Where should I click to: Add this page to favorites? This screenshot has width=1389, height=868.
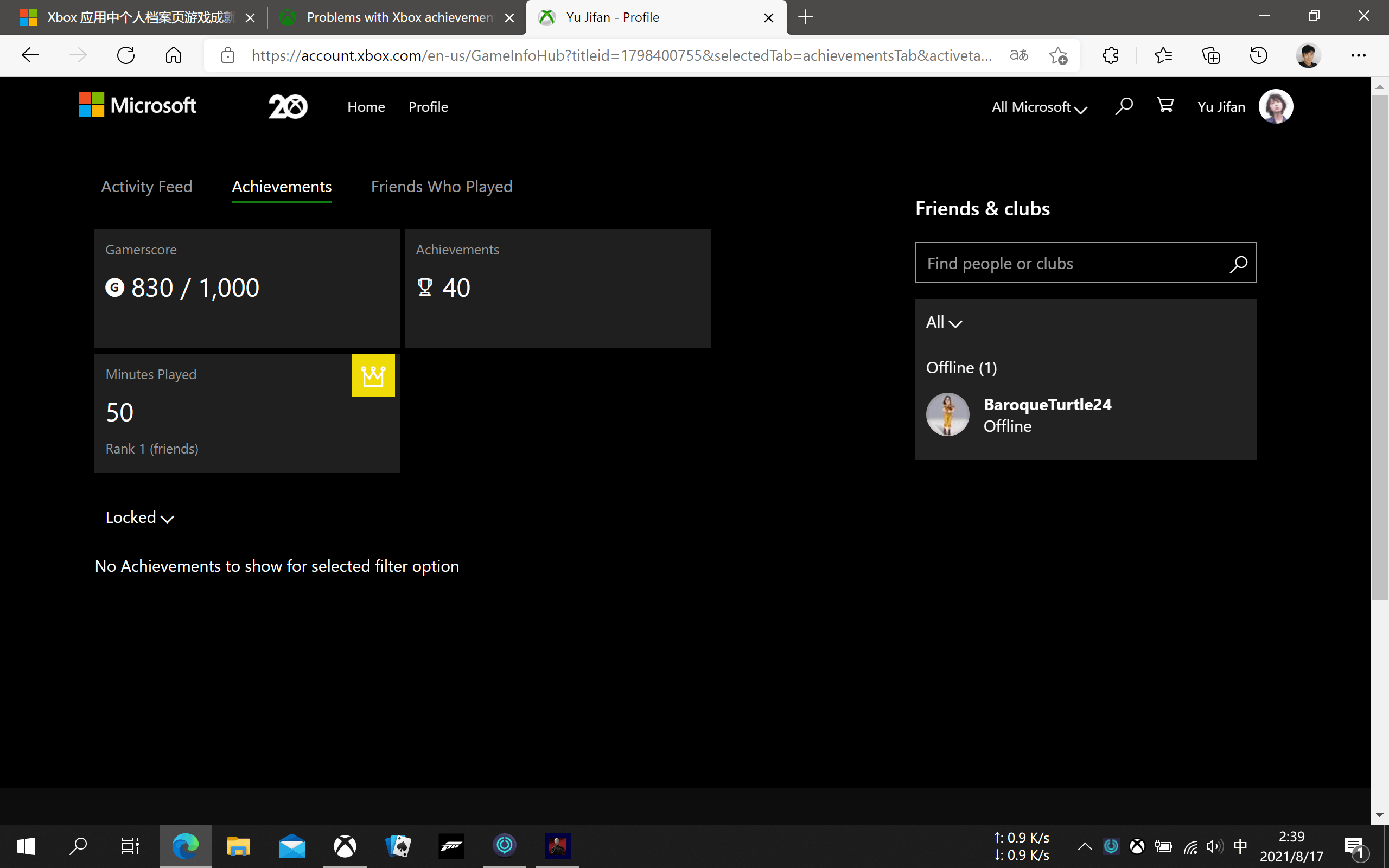[1058, 56]
